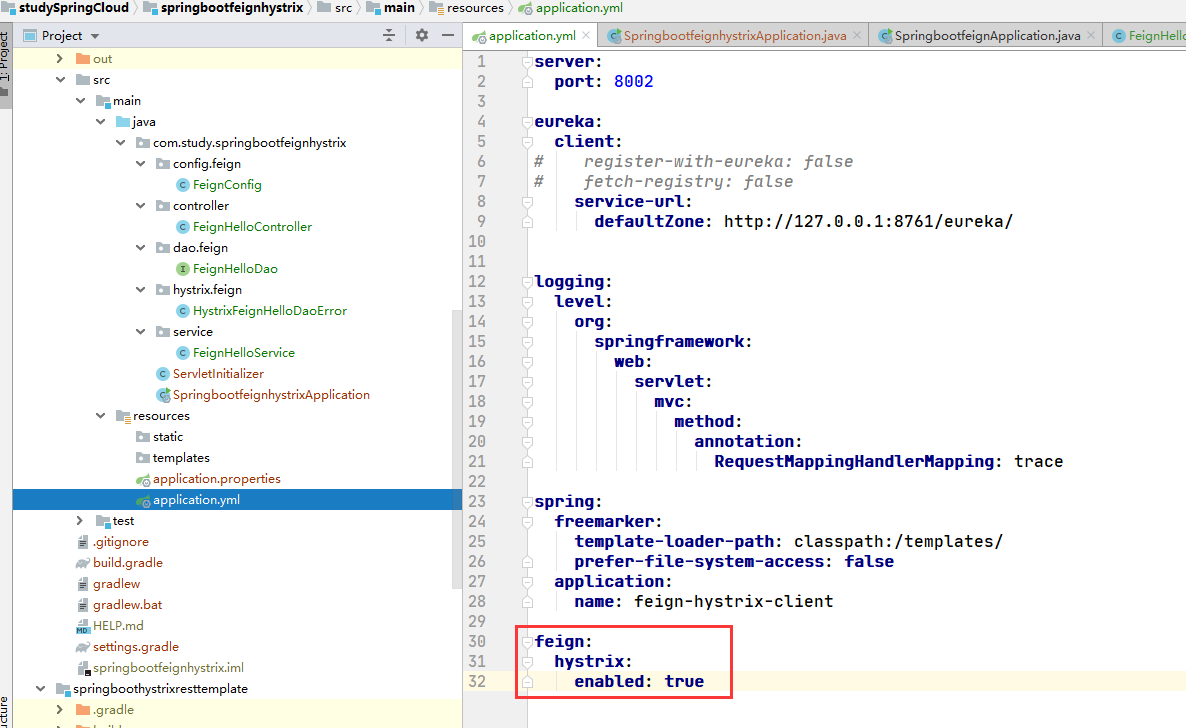This screenshot has height=728, width=1186.
Task: Switch to SpringbootfeignApplication.java tab
Action: coord(987,36)
